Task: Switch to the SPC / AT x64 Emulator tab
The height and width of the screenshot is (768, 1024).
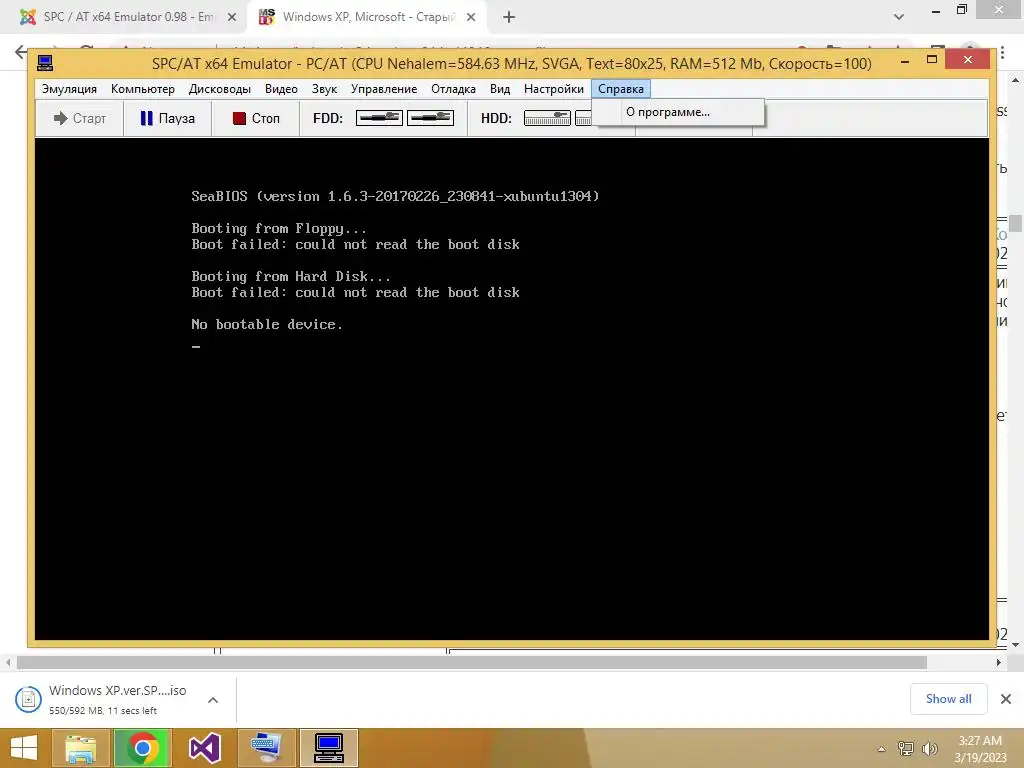Action: [124, 18]
